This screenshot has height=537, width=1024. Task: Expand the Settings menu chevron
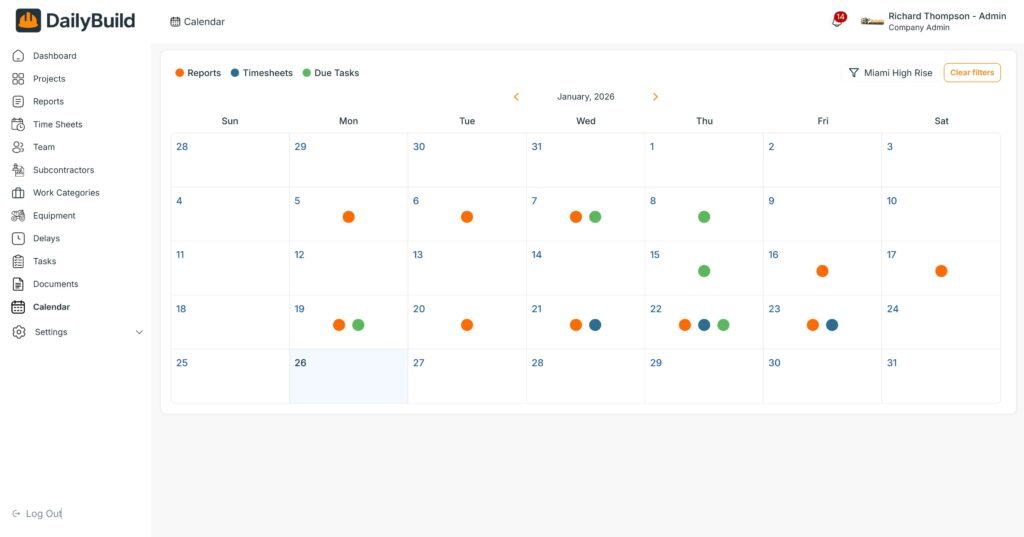(x=139, y=332)
